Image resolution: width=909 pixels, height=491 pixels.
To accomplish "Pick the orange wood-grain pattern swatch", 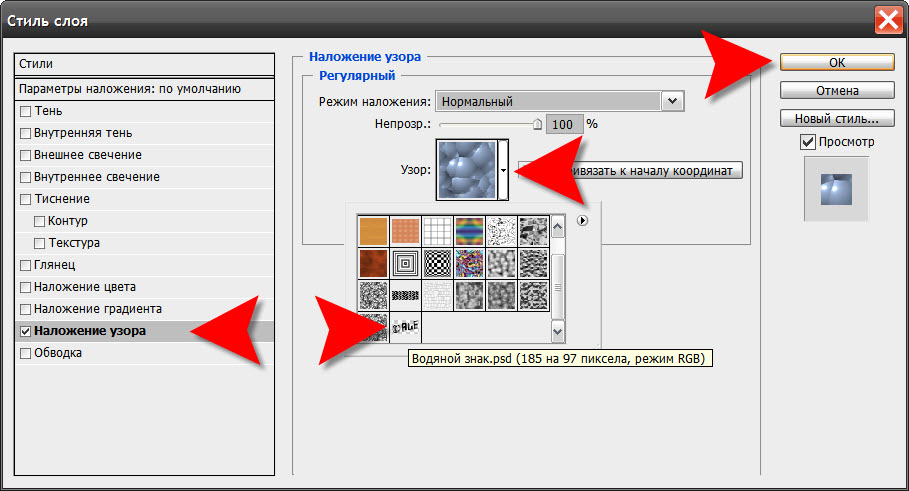I will pos(373,231).
